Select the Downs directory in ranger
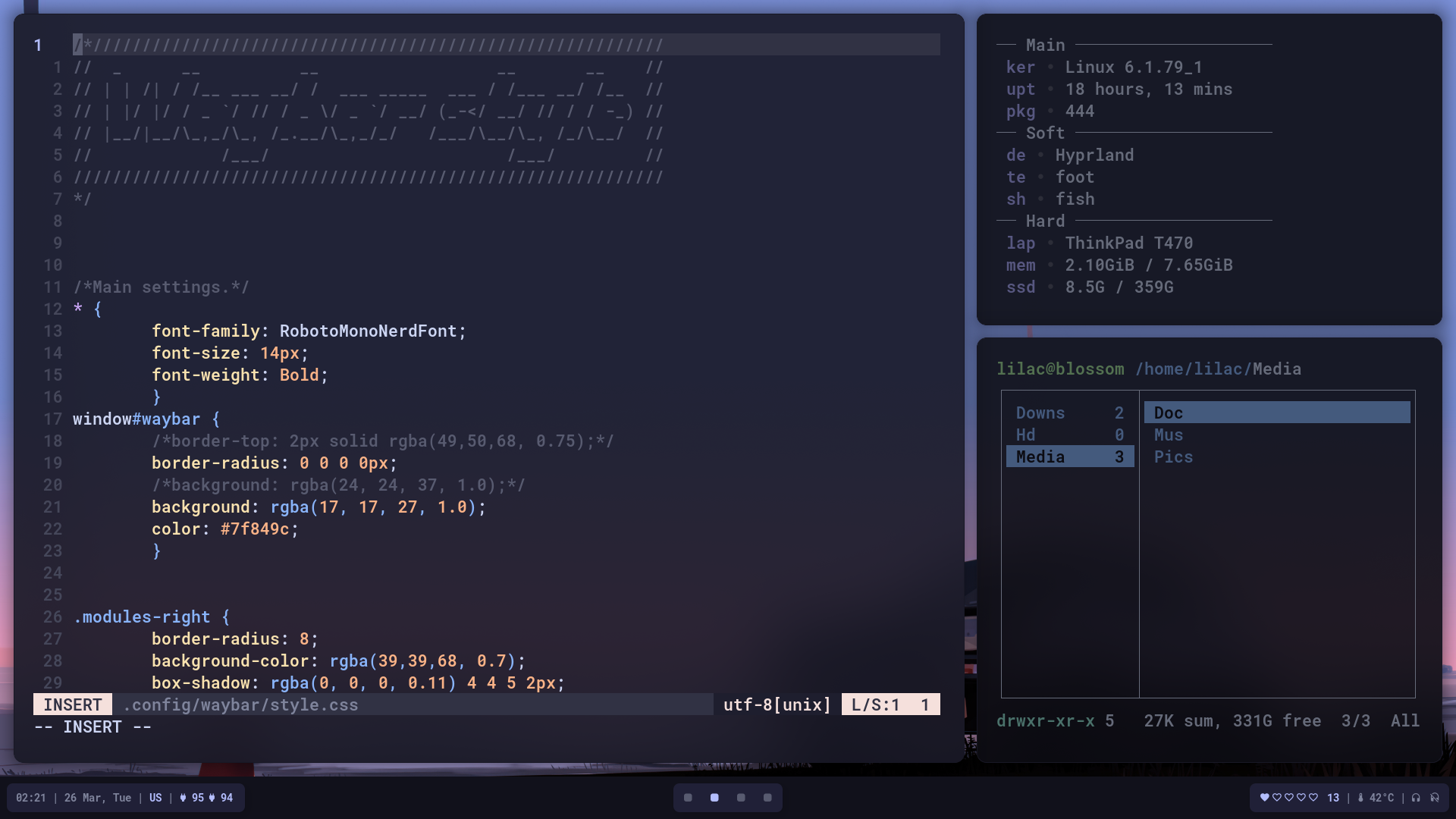Screen dimensions: 1456x819 pos(1070,413)
